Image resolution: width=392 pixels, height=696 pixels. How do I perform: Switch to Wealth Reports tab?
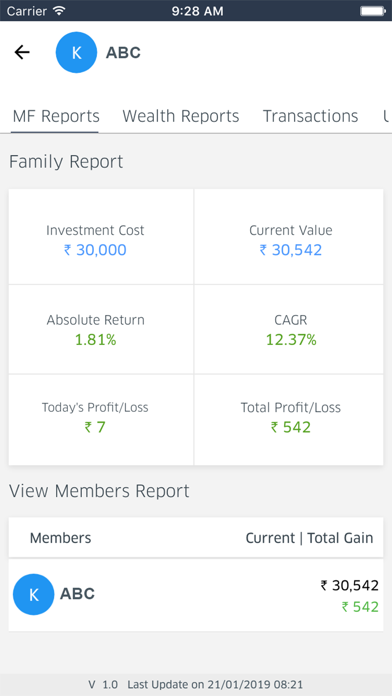181,116
